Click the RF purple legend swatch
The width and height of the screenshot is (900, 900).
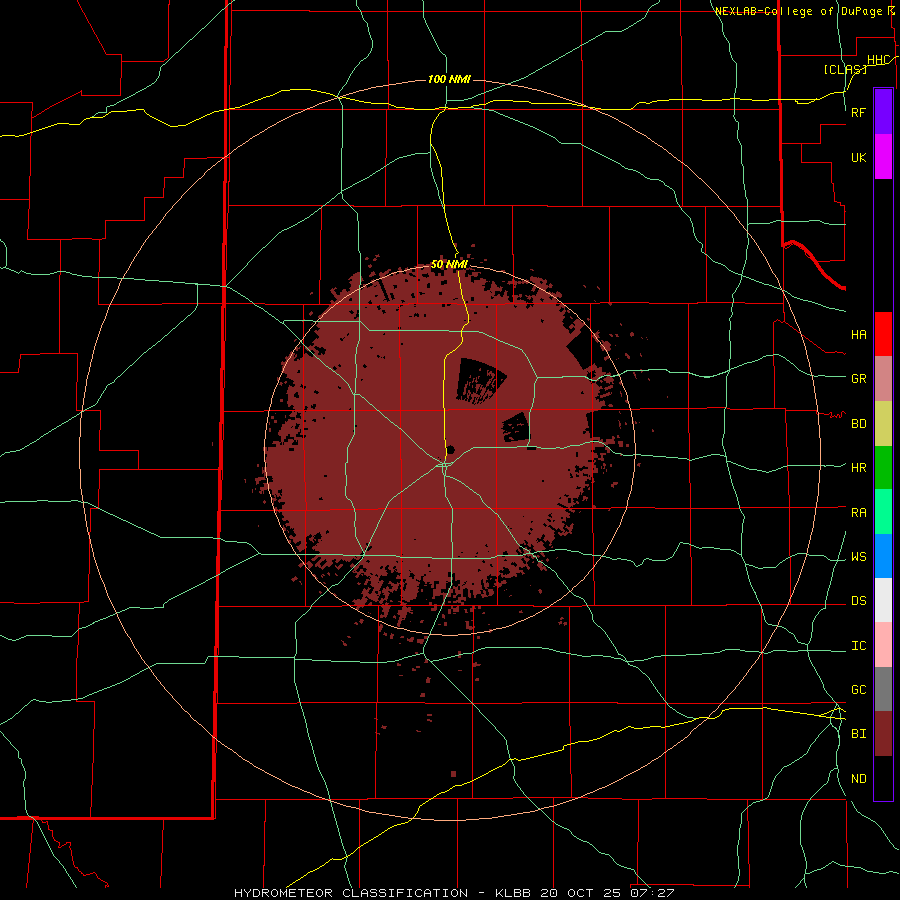tap(883, 112)
